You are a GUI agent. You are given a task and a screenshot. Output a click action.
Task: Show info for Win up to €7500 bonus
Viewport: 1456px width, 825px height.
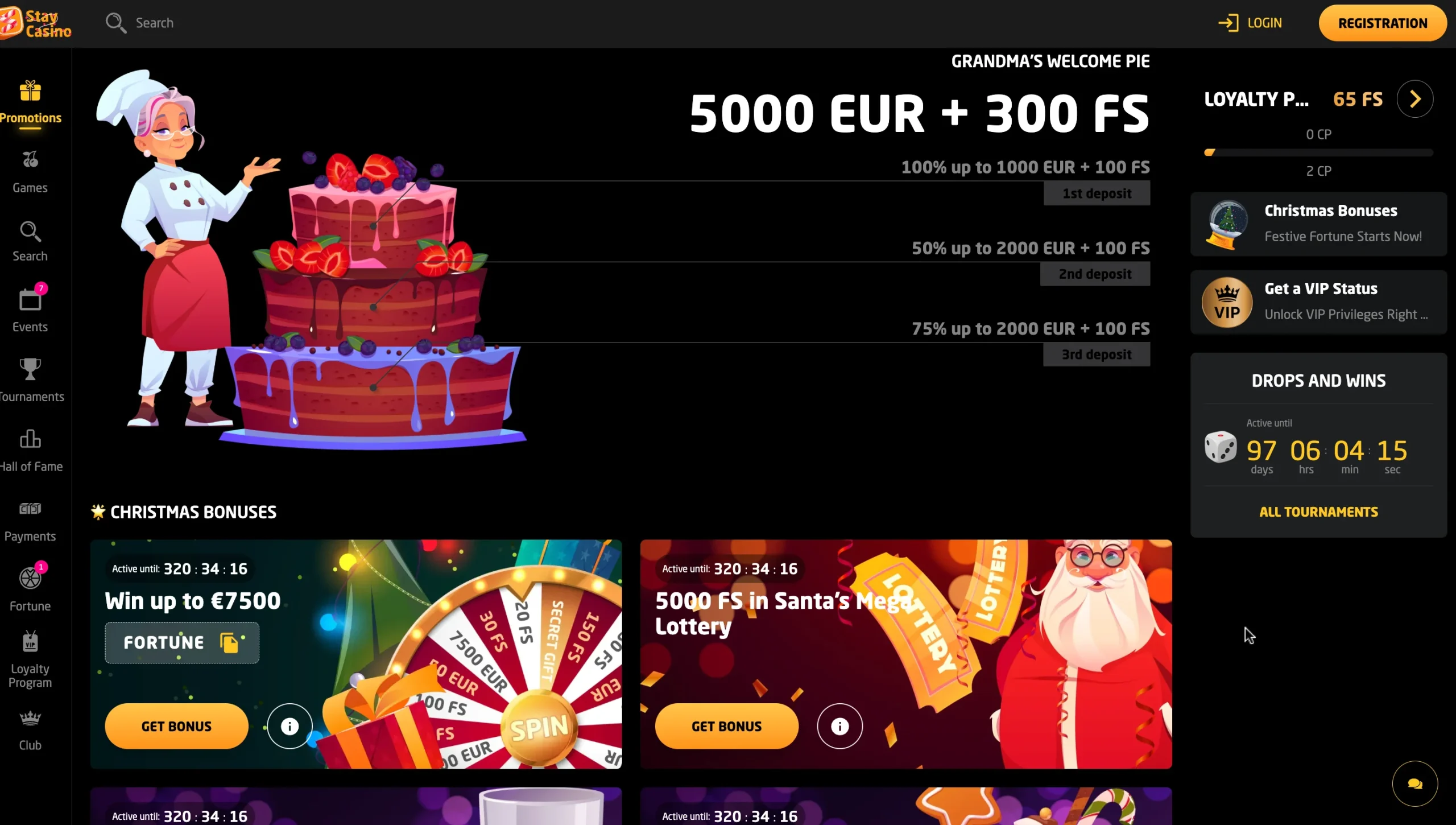pyautogui.click(x=289, y=727)
